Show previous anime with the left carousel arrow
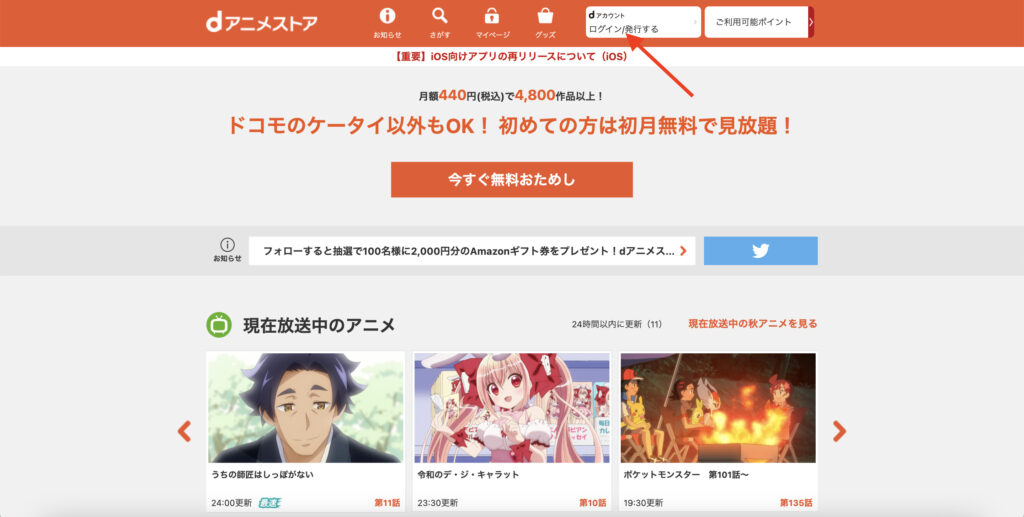1024x517 pixels. [x=184, y=431]
